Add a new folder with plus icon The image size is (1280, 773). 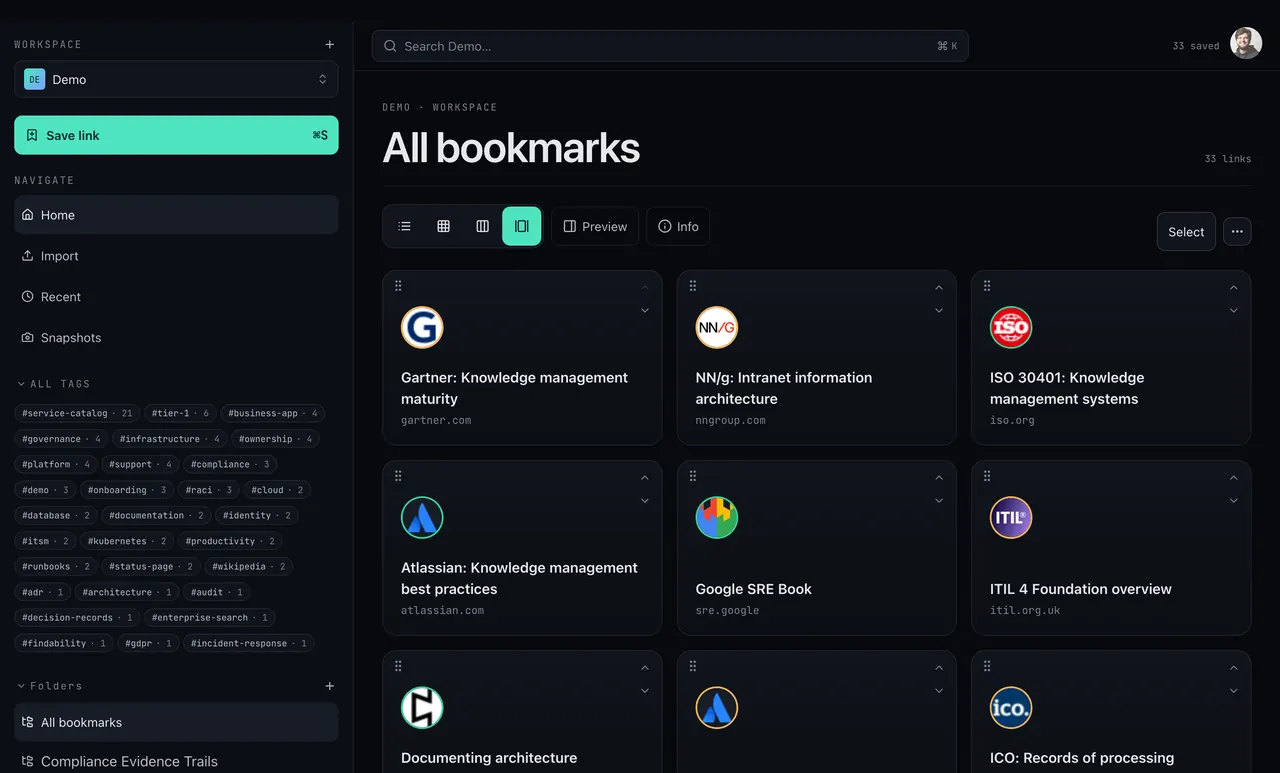[x=330, y=686]
